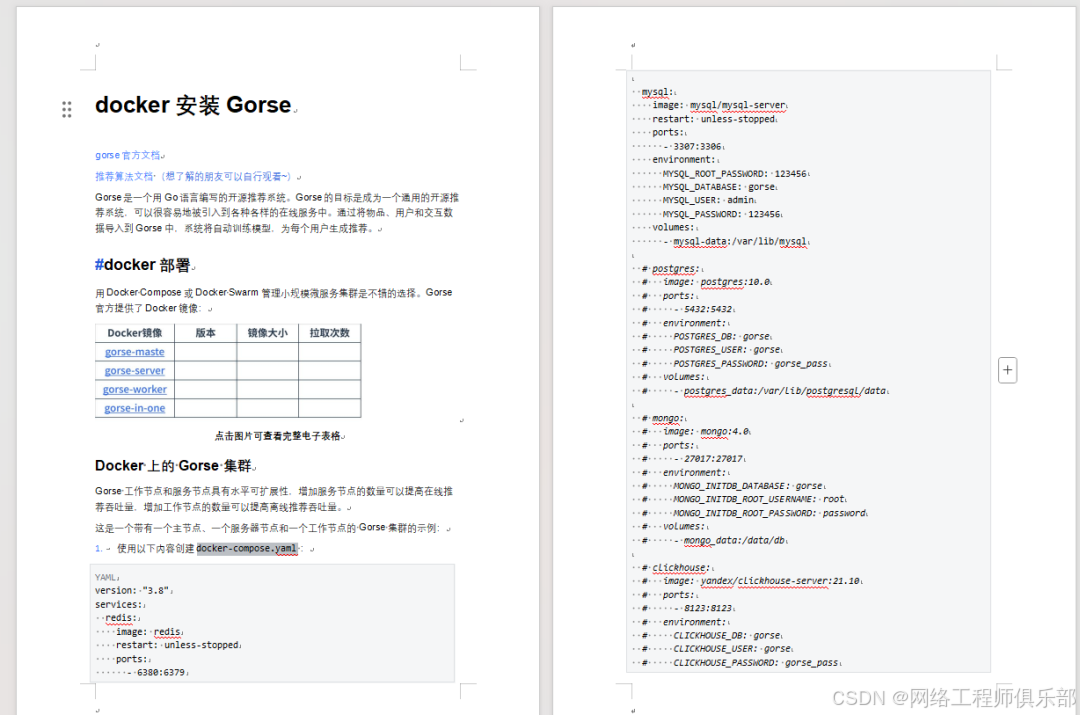Click the services: code line
The width and height of the screenshot is (1080, 715).
click(120, 605)
